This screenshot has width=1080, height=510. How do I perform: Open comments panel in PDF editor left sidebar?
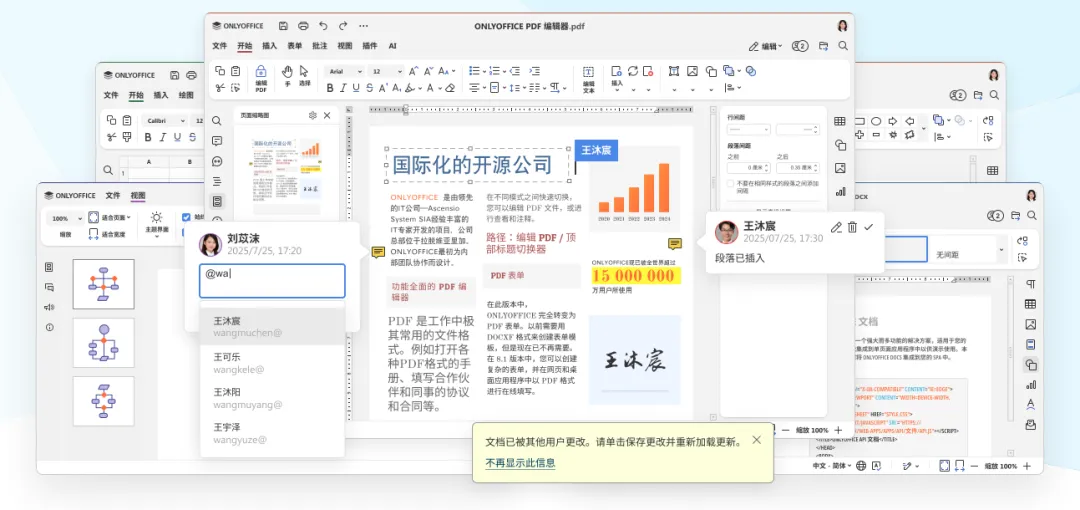[217, 141]
